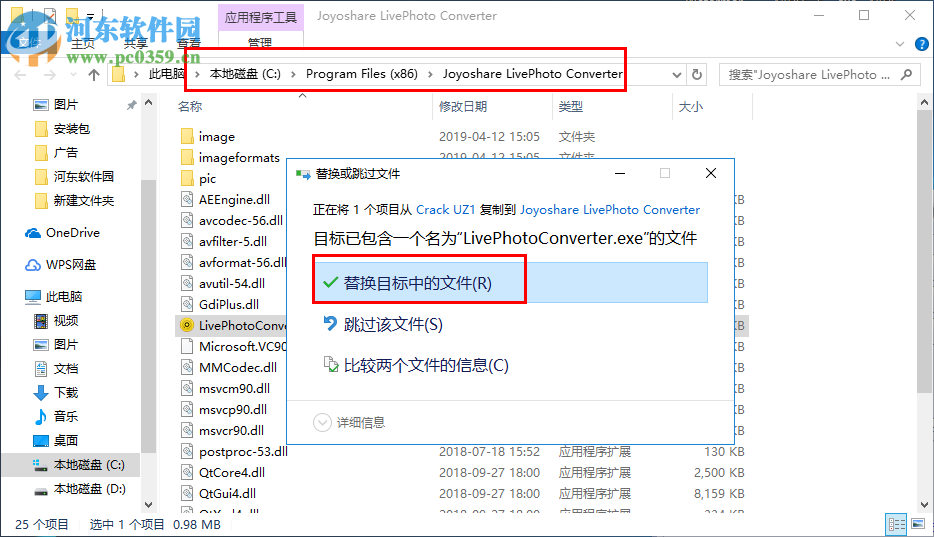The height and width of the screenshot is (537, 934).
Task: Open the 安装包 quick access folder
Action: 63,129
